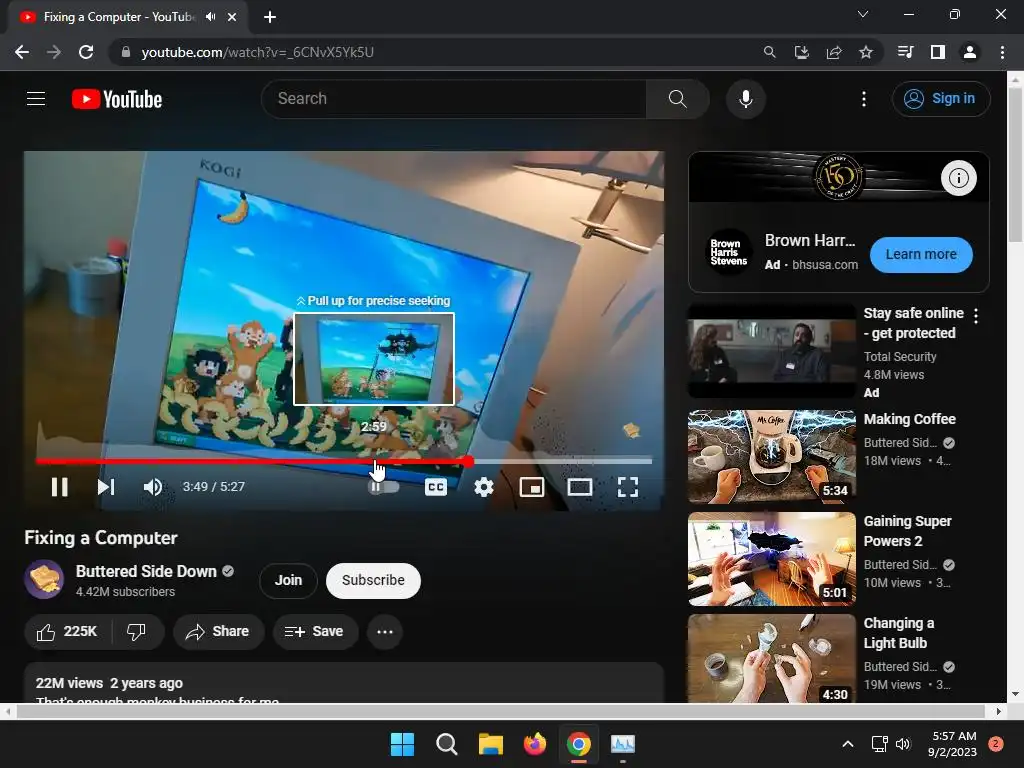
Task: Start voice search with microphone
Action: [x=745, y=99]
